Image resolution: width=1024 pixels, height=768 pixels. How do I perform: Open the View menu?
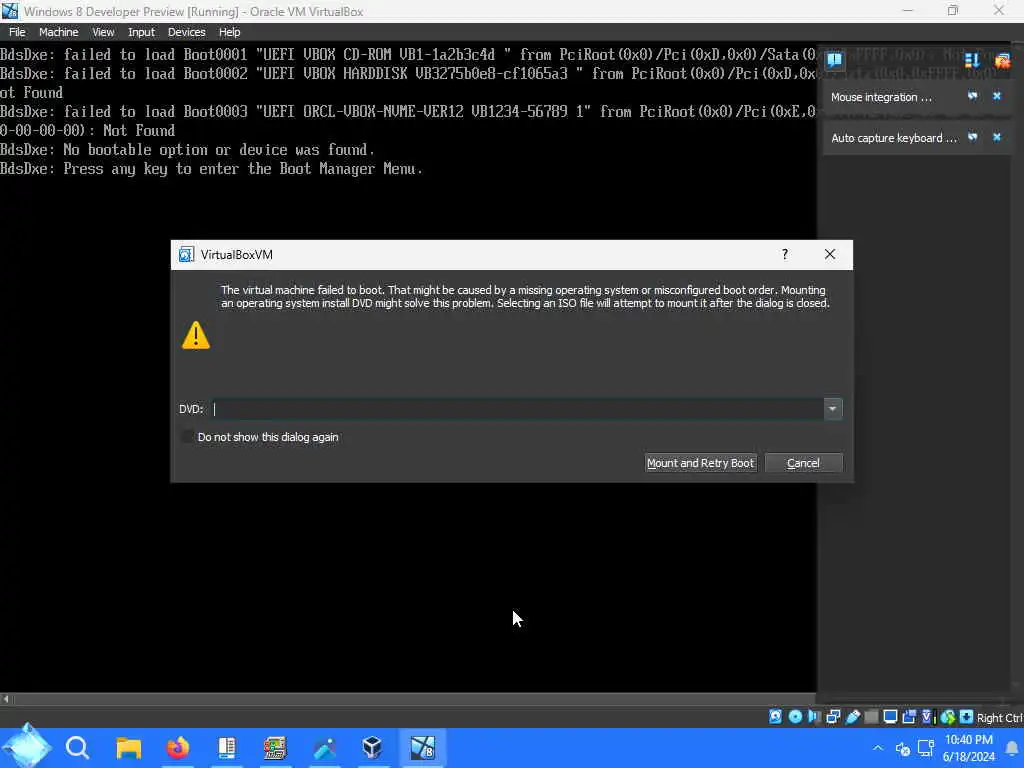pos(103,32)
